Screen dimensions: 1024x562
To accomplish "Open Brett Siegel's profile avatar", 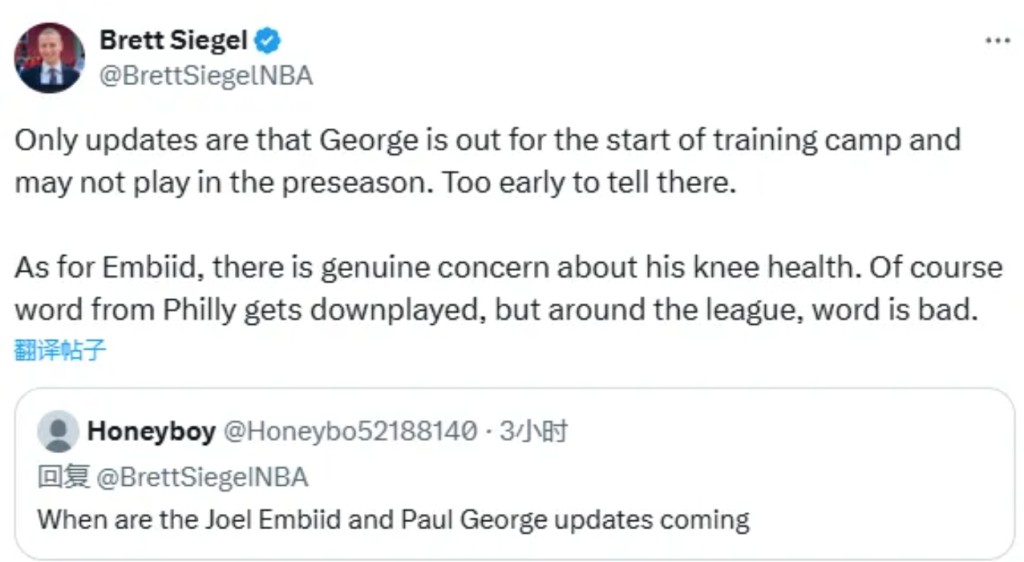I will click(49, 58).
